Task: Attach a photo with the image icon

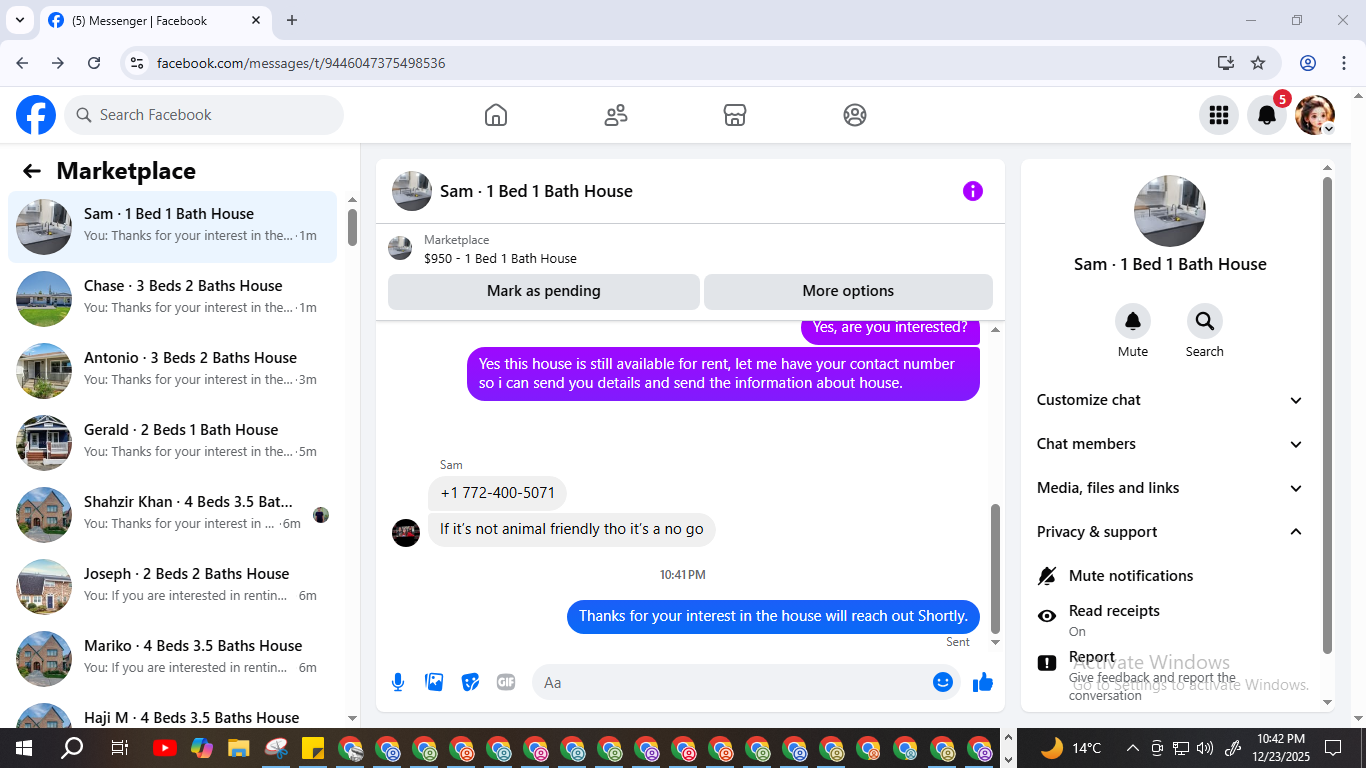Action: (434, 682)
